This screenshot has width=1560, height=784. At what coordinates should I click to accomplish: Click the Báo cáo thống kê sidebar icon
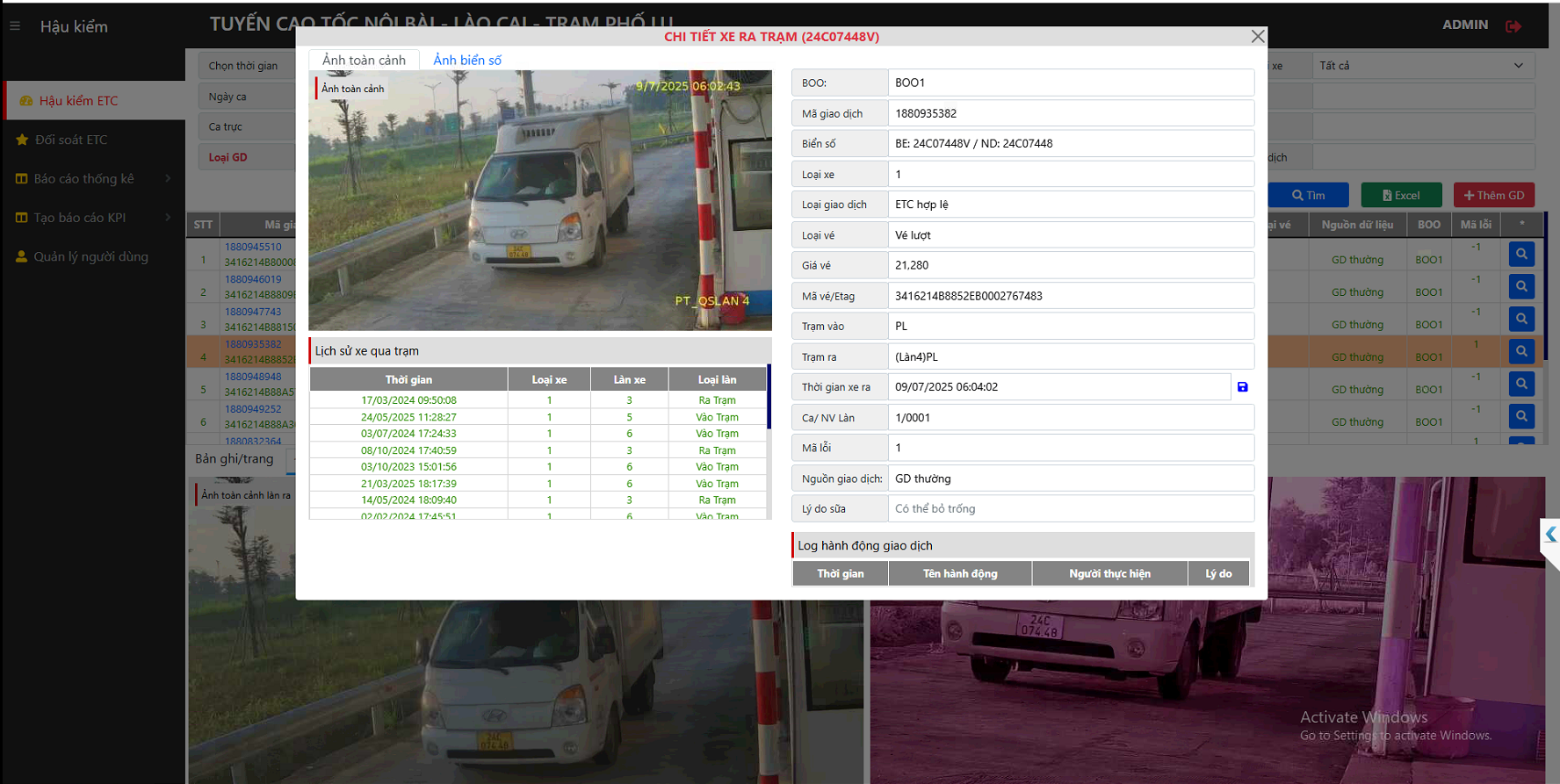(x=22, y=178)
